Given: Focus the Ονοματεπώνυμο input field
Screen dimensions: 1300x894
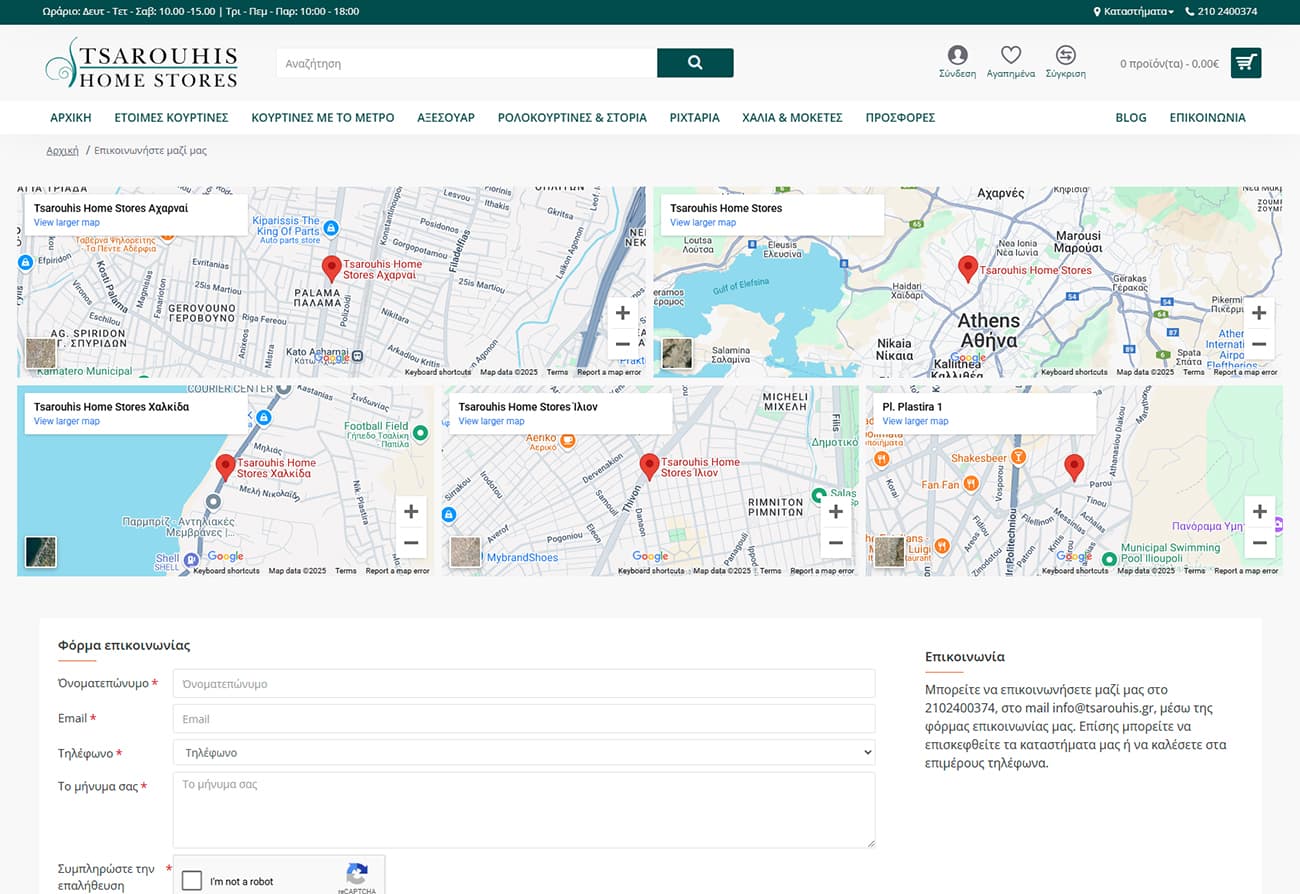Looking at the screenshot, I should coord(524,684).
